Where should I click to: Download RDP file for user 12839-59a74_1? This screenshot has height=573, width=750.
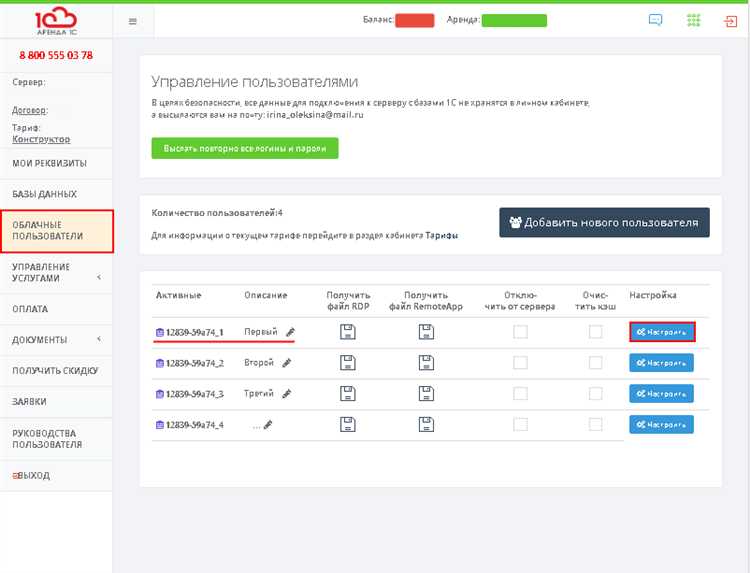click(348, 332)
